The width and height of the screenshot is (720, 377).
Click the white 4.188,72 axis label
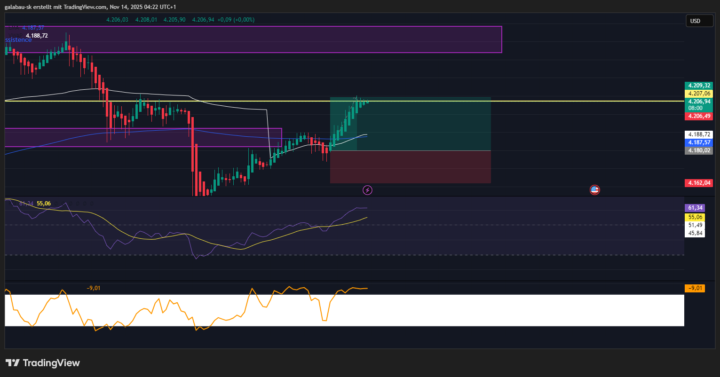pos(699,135)
